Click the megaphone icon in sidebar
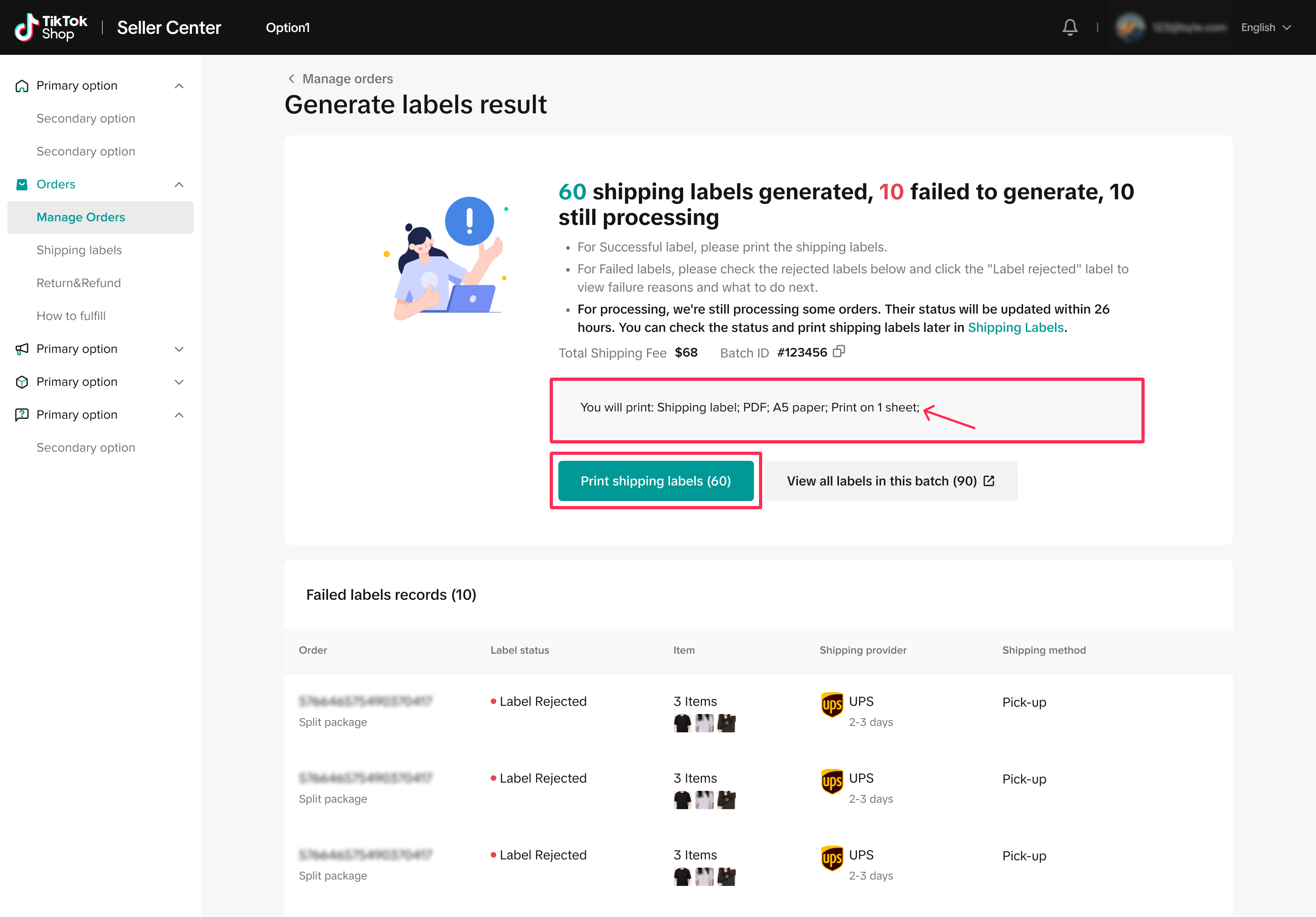The width and height of the screenshot is (1316, 917). point(22,349)
